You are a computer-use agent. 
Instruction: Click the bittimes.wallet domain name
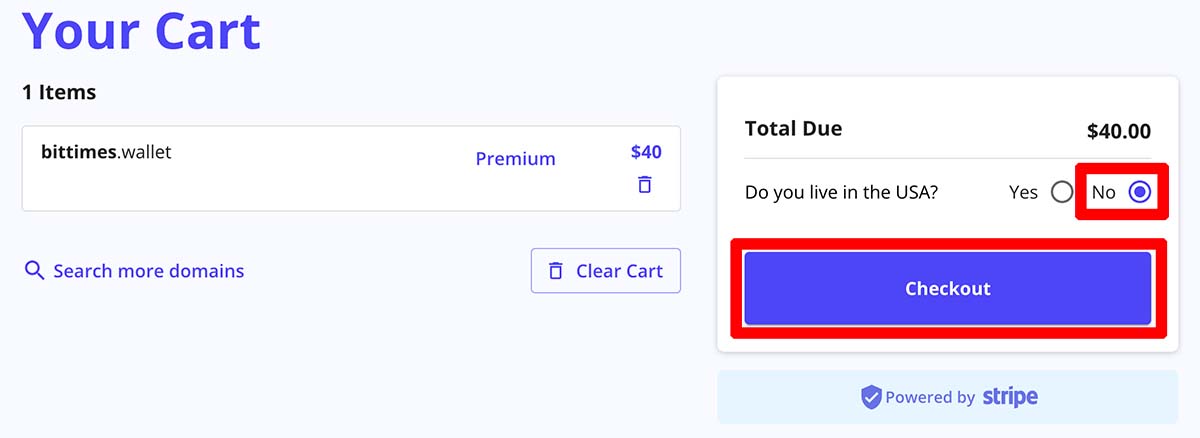pyautogui.click(x=106, y=153)
